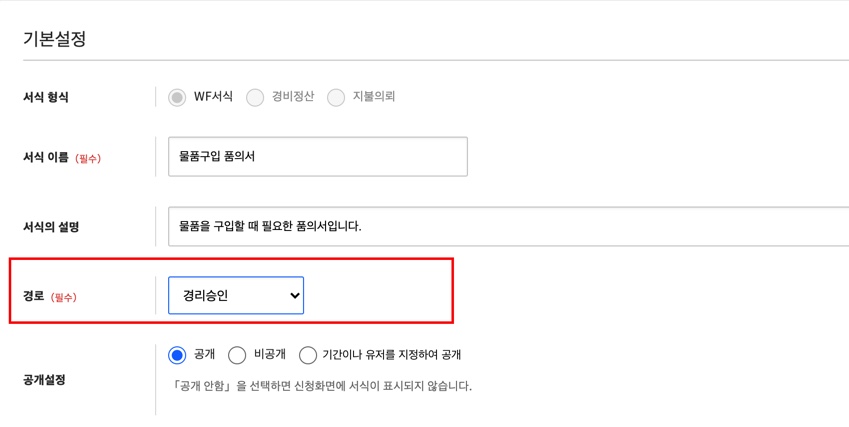Click the 서식 형식 row label
The image size is (849, 427).
click(46, 97)
